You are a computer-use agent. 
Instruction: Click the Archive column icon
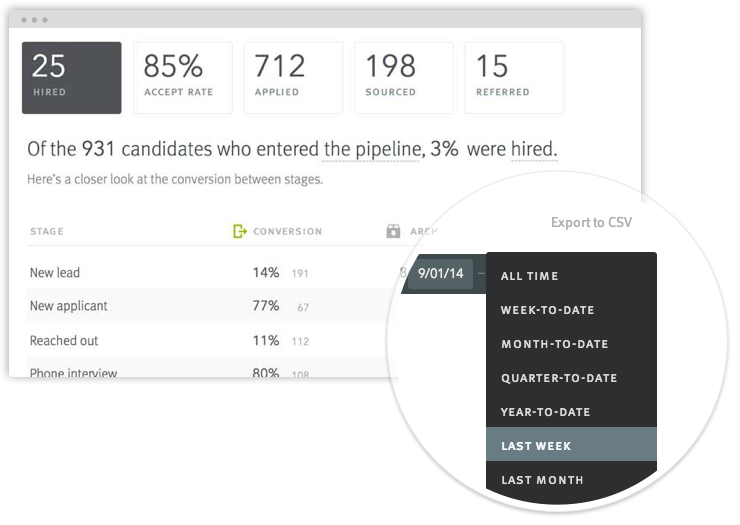tap(394, 232)
